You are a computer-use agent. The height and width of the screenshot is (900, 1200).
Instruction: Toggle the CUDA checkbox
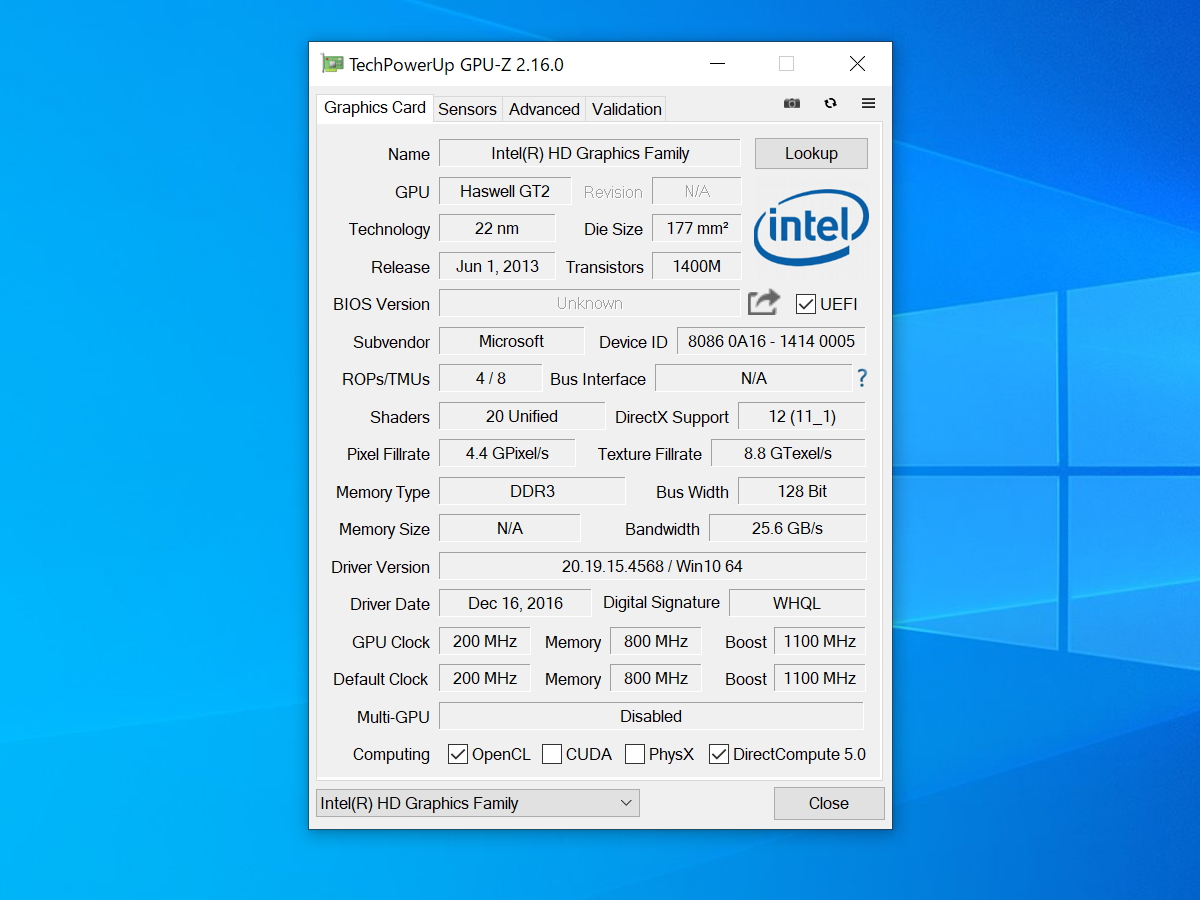(552, 754)
